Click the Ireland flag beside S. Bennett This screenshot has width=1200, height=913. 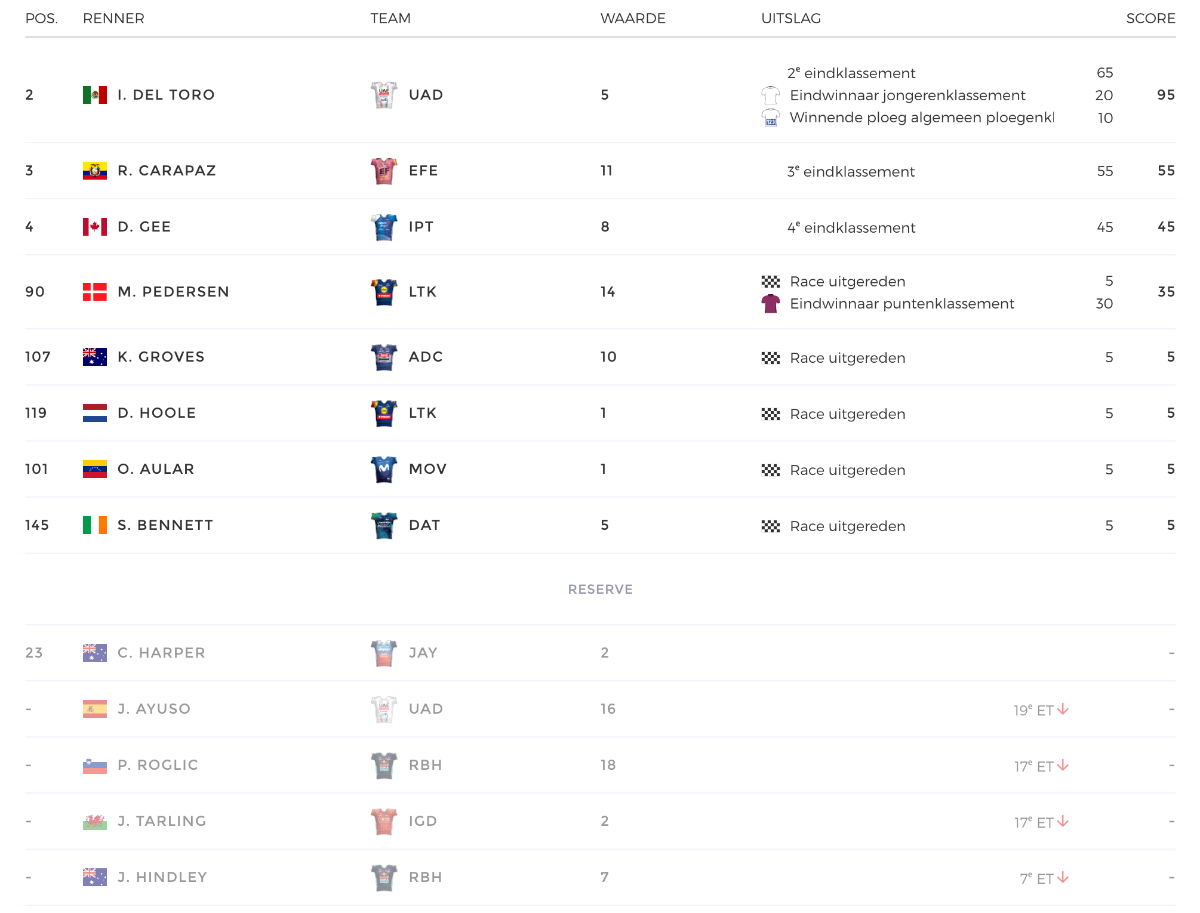point(95,525)
